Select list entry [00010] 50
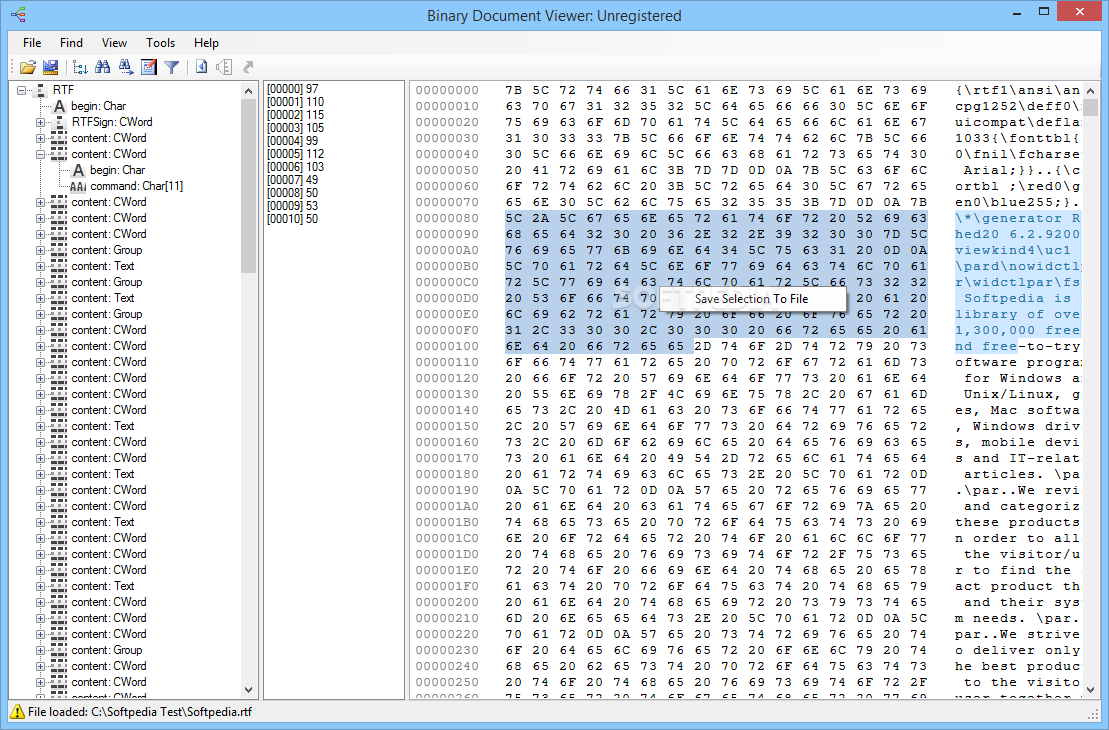The width and height of the screenshot is (1109, 730). (293, 219)
